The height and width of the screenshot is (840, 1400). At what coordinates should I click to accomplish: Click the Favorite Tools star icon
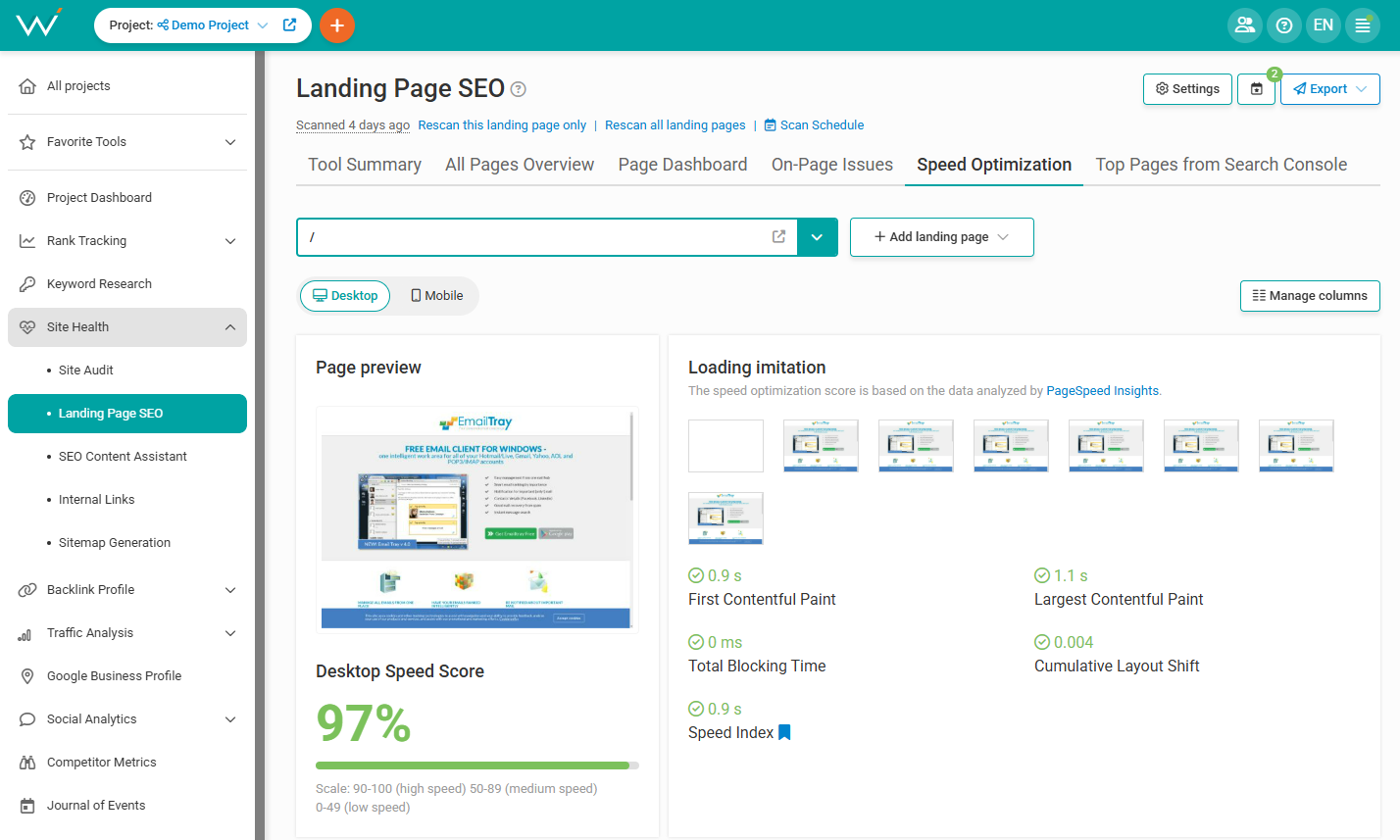click(x=27, y=142)
